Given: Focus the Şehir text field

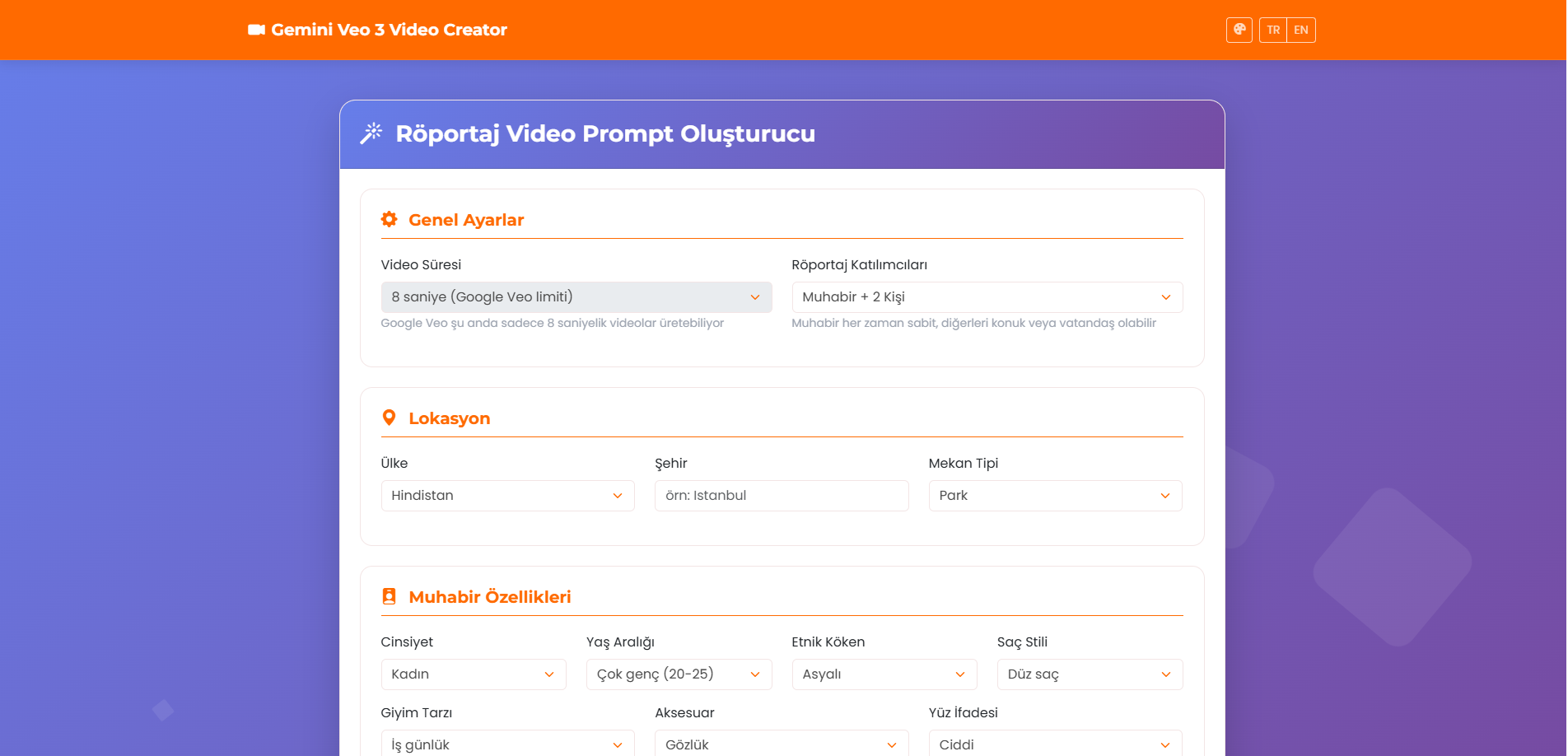Looking at the screenshot, I should coord(782,496).
